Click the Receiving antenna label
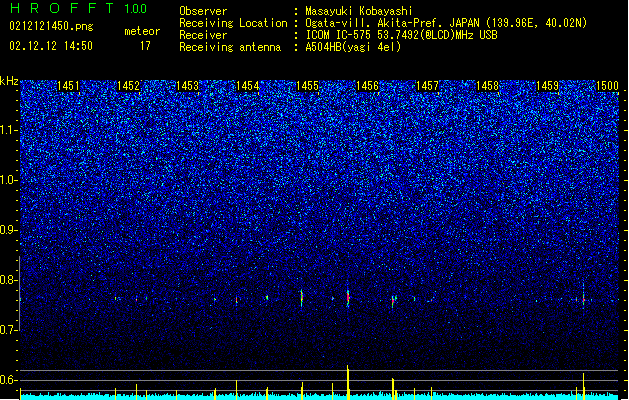The image size is (629, 400). click(x=230, y=47)
